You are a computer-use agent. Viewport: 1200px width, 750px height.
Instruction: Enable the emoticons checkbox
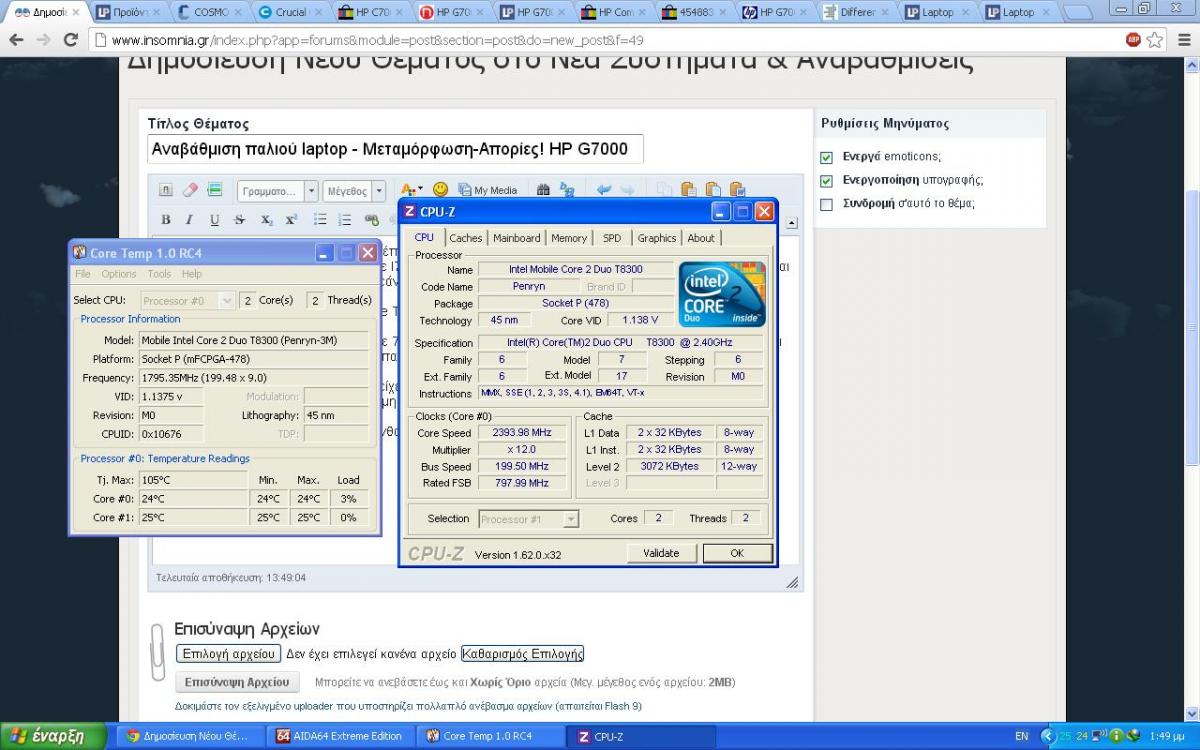pos(826,157)
